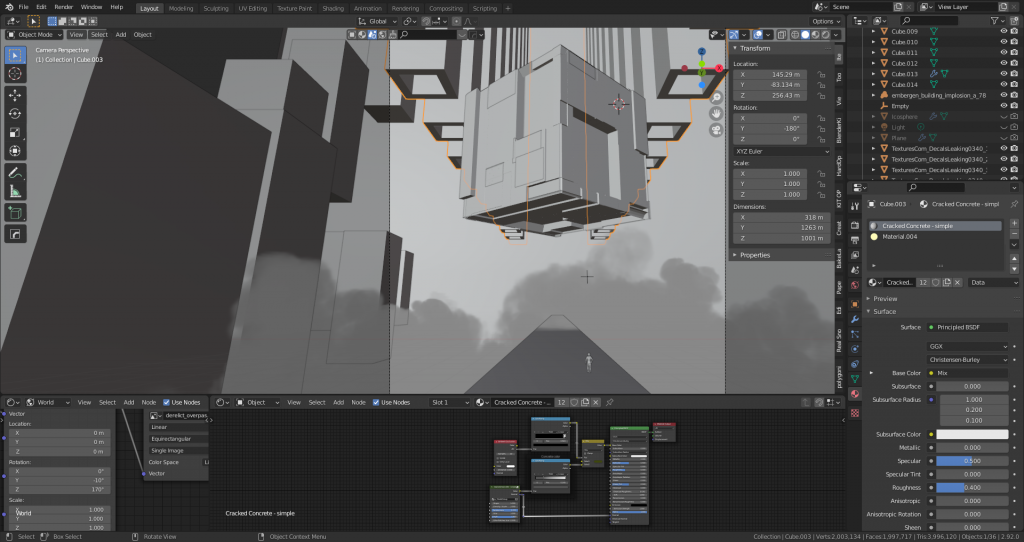
Task: Click add material slot plus button
Action: click(x=1014, y=223)
